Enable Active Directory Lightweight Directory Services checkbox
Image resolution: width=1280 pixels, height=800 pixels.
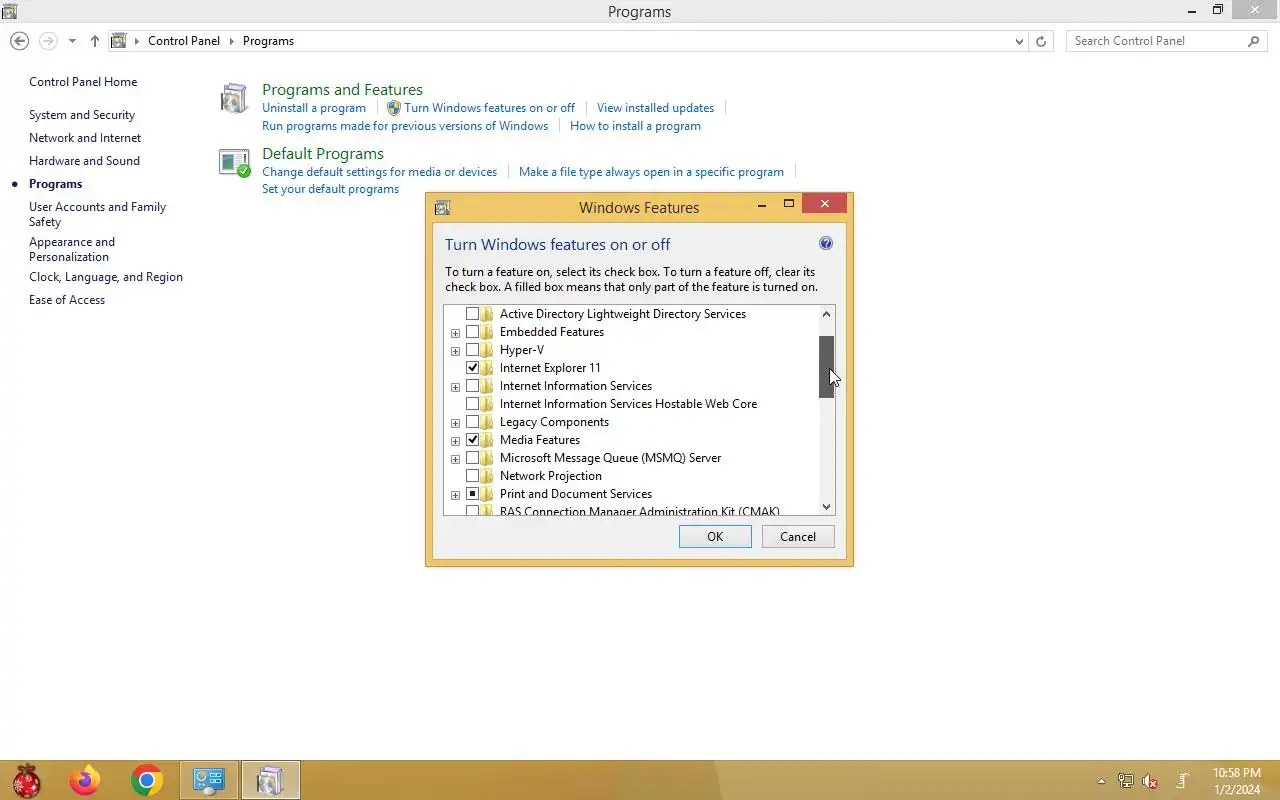tap(472, 314)
